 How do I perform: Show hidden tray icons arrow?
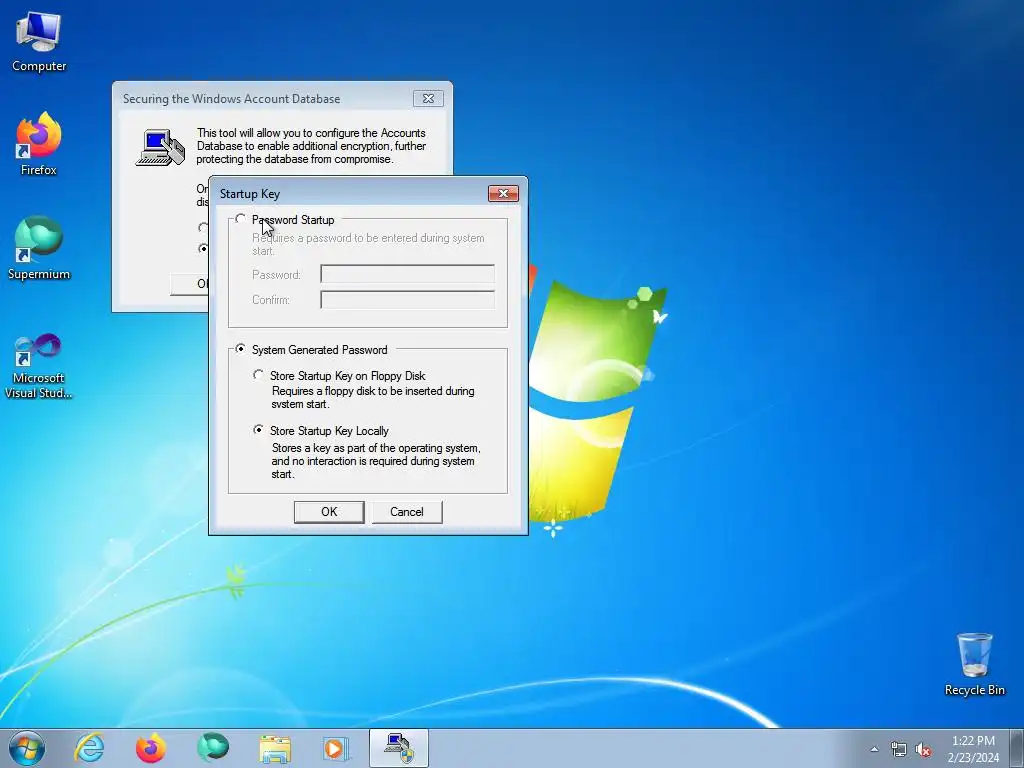874,750
